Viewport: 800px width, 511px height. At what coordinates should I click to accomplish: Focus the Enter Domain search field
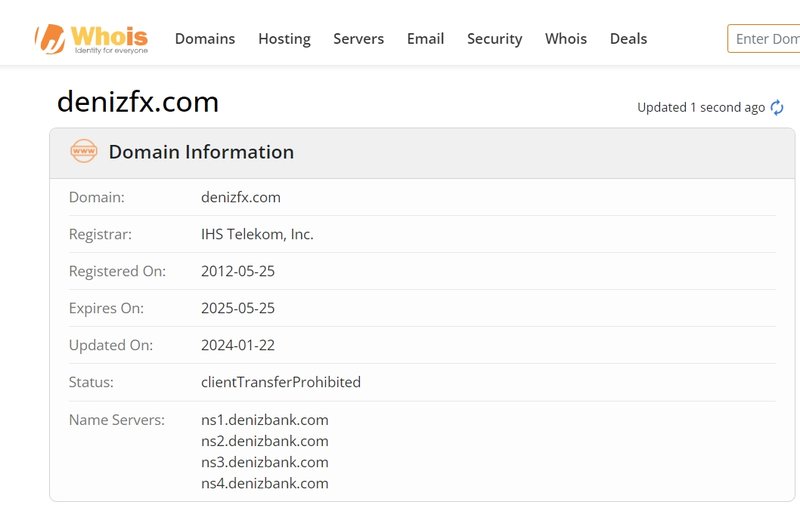pos(765,39)
